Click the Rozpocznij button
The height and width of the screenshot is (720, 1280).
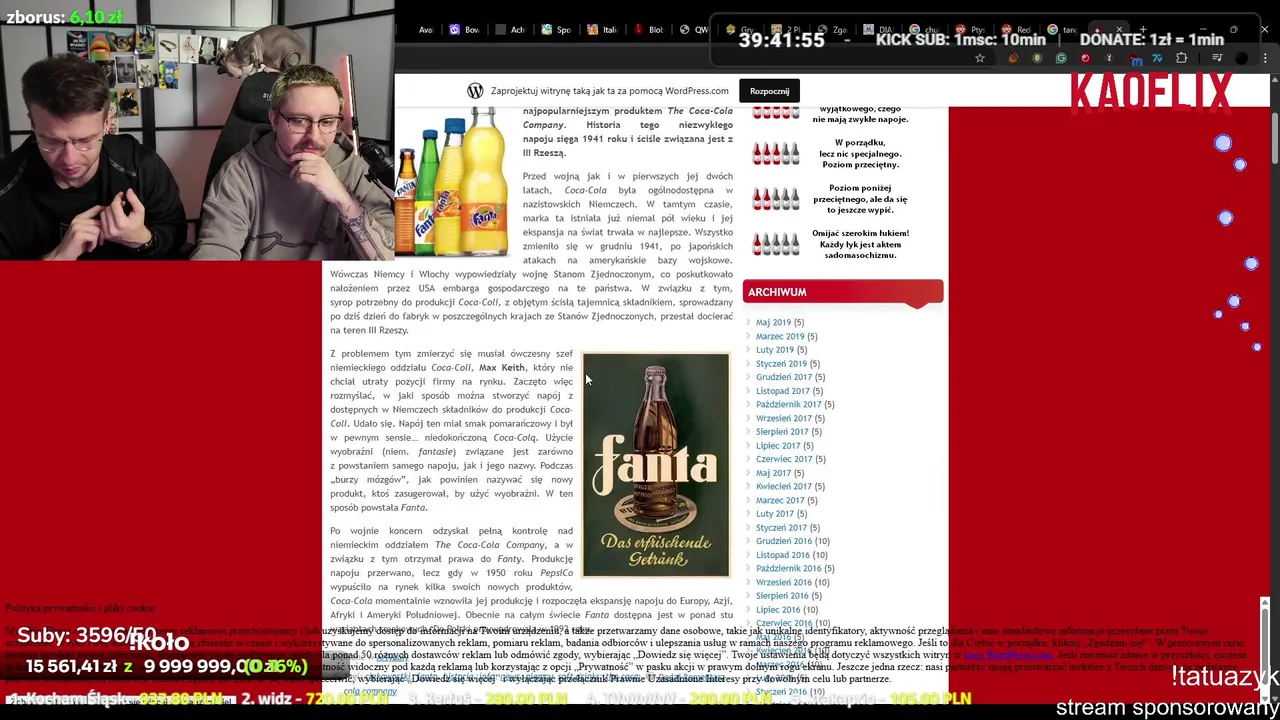click(769, 91)
